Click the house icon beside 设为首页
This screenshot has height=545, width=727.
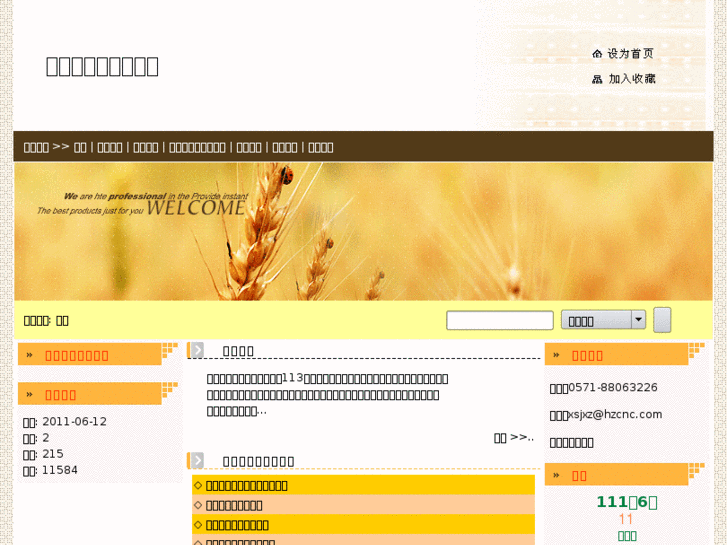click(x=597, y=54)
